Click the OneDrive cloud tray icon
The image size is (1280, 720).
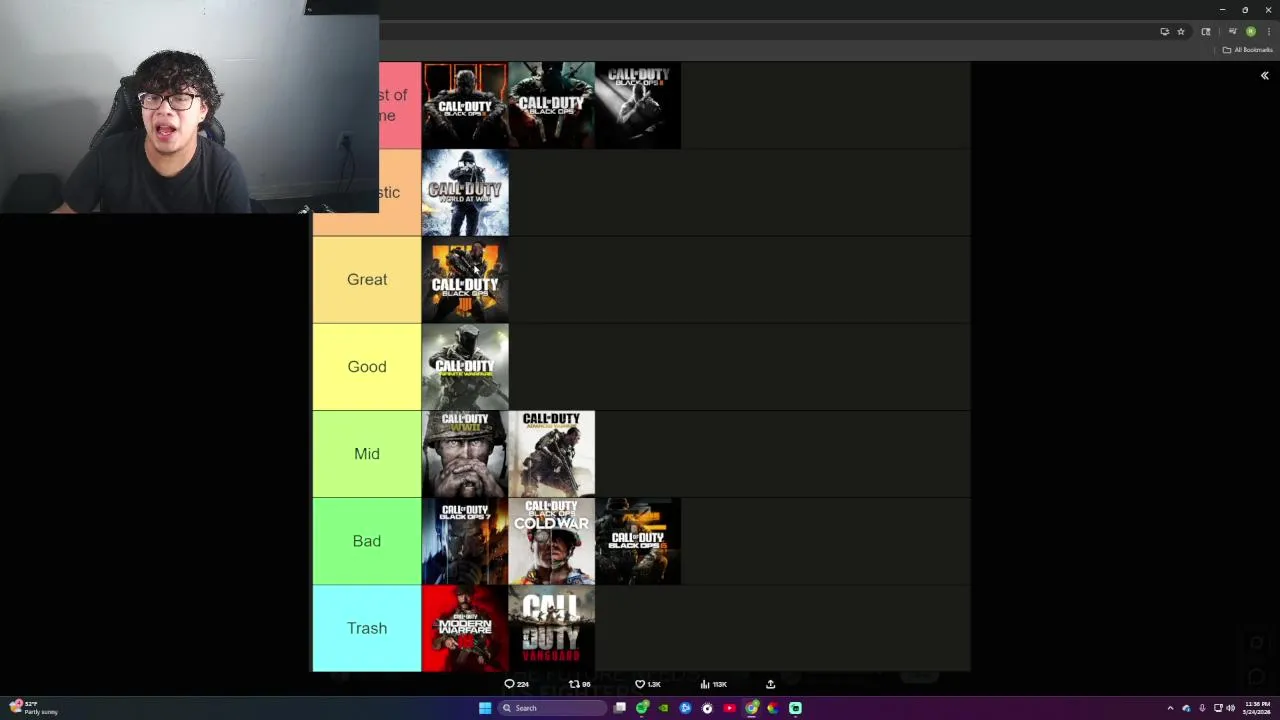[1186, 708]
